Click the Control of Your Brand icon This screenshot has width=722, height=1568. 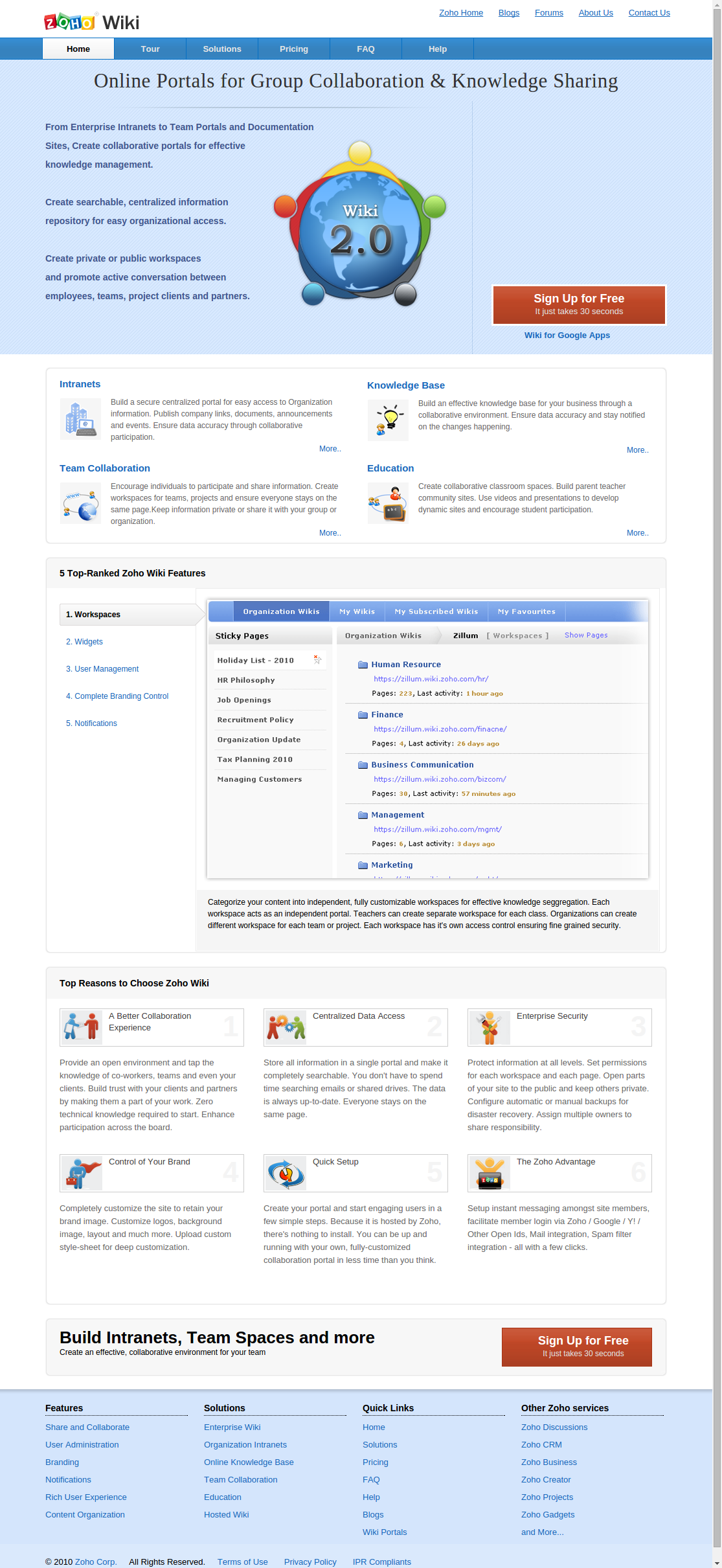pyautogui.click(x=82, y=1172)
